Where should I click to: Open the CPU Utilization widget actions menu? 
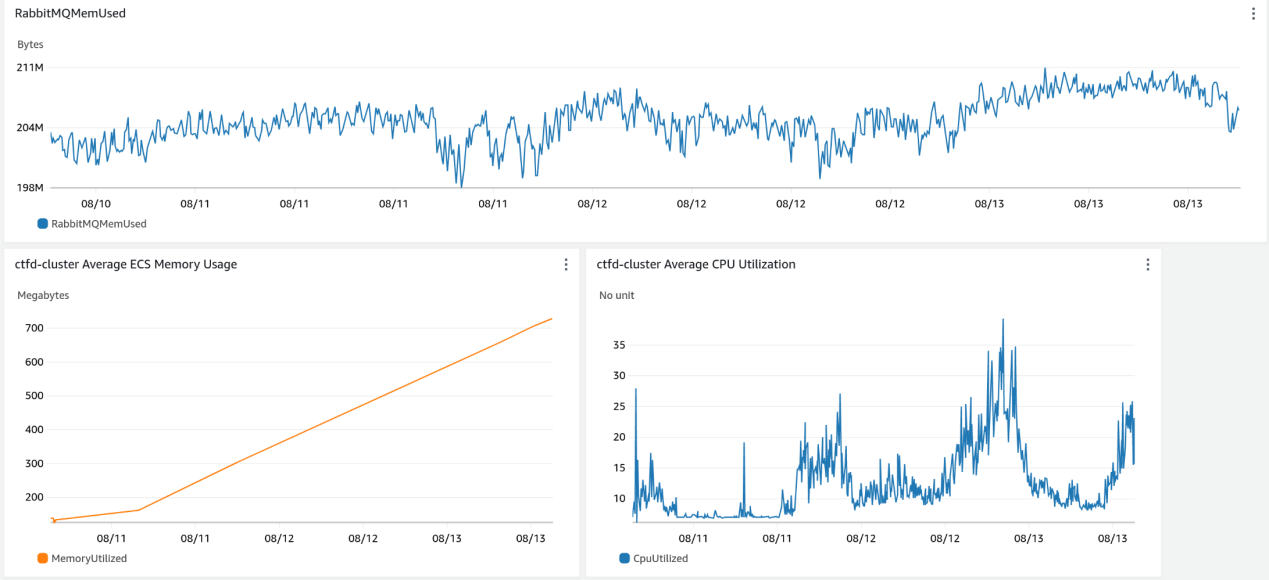1148,265
